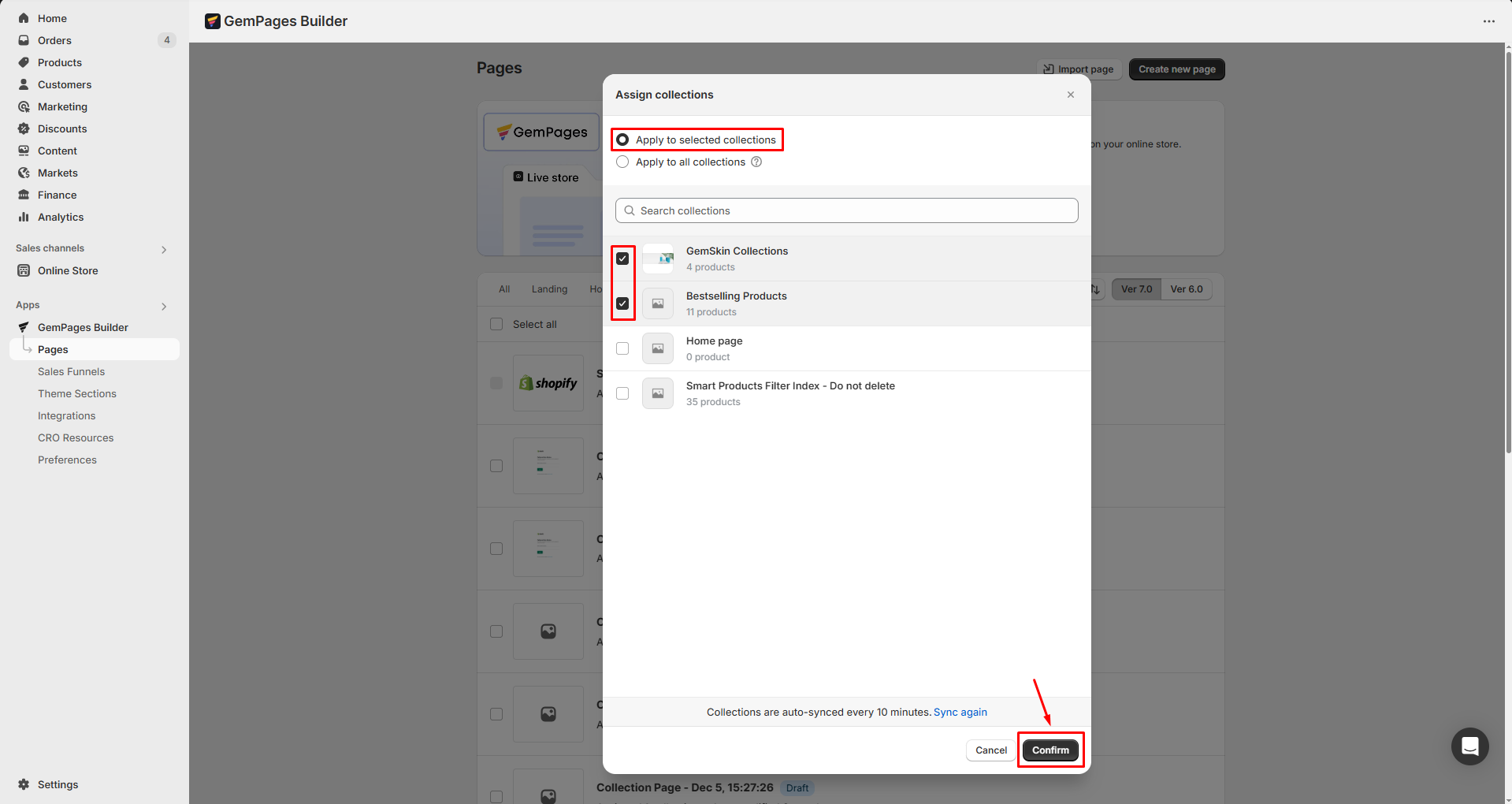Viewport: 1512px width, 804px height.
Task: Click the Sync again link
Action: click(960, 712)
